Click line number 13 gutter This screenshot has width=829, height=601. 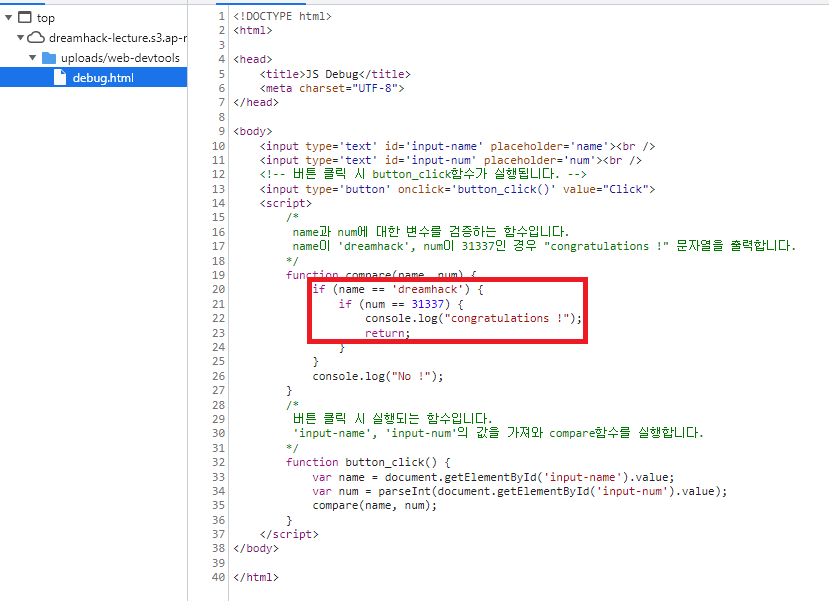click(x=218, y=189)
